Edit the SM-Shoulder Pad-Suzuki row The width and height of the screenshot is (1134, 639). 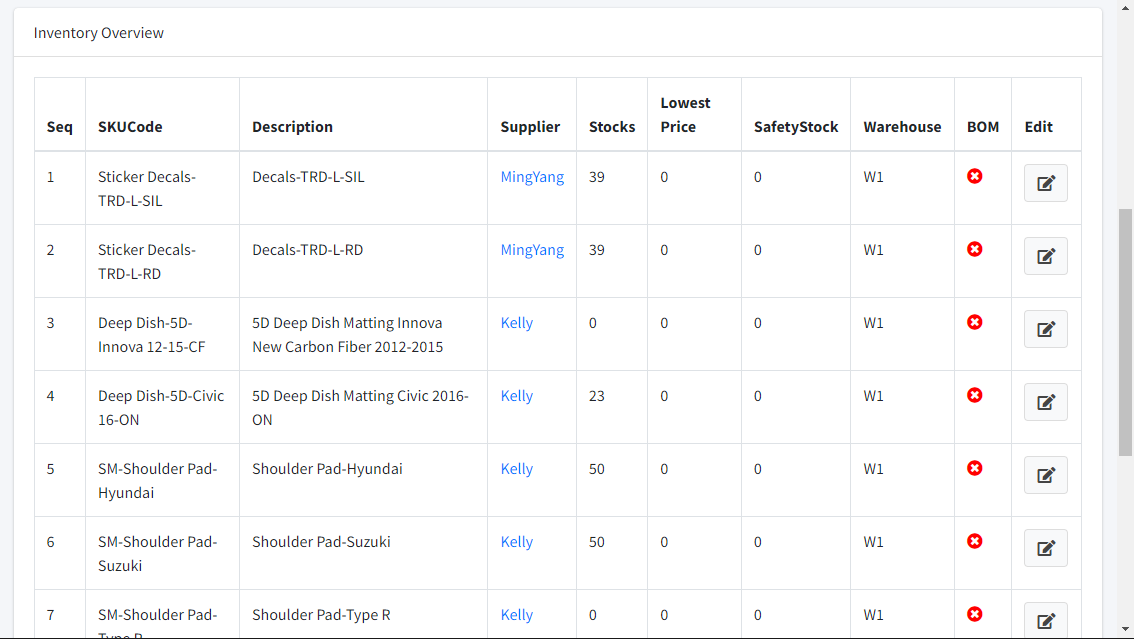(1046, 548)
